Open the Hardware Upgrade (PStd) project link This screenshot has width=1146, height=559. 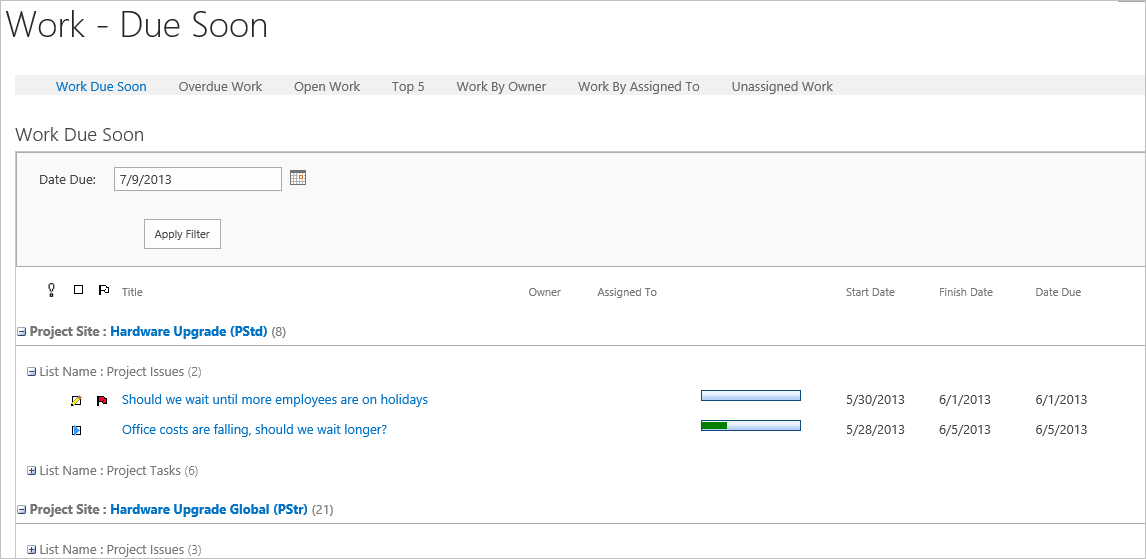coord(188,331)
